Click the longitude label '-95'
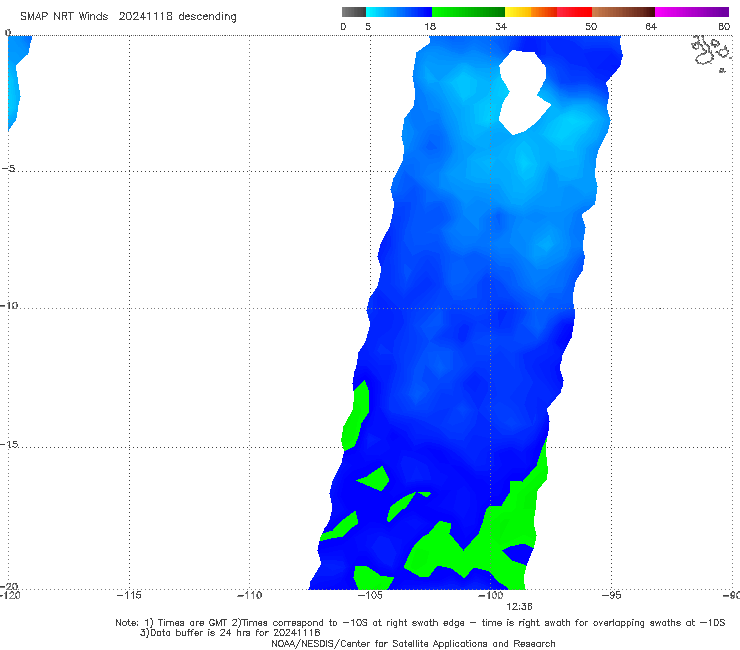This screenshot has height=650, width=740. [x=611, y=595]
